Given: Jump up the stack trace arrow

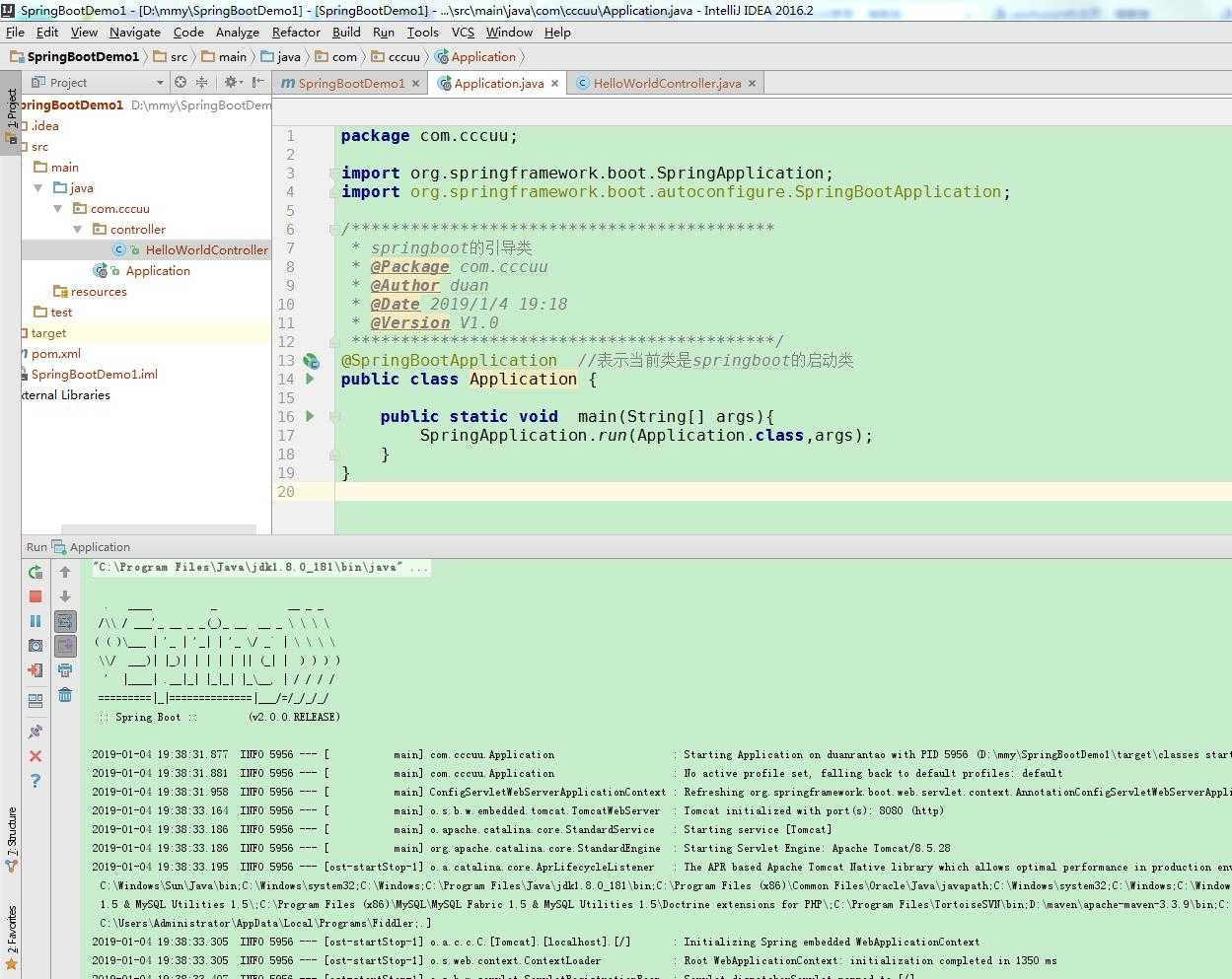Looking at the screenshot, I should click(x=65, y=572).
